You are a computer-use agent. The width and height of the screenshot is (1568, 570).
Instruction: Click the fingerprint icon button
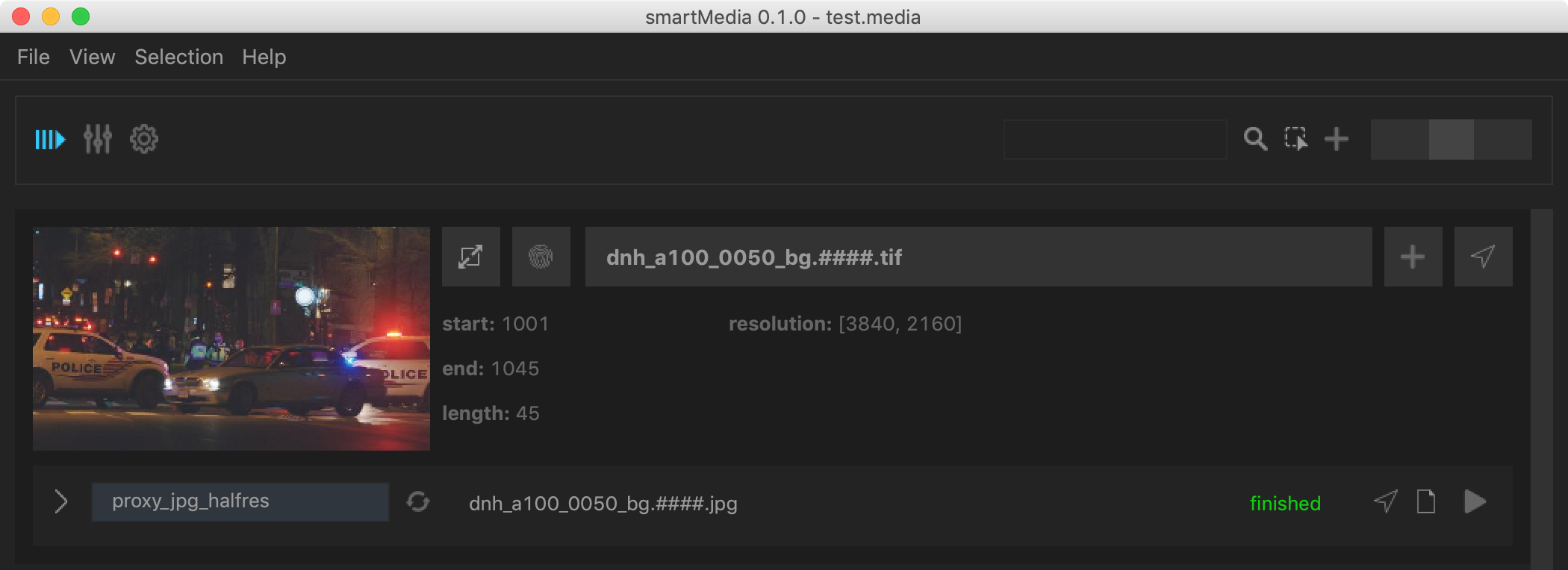pyautogui.click(x=541, y=257)
